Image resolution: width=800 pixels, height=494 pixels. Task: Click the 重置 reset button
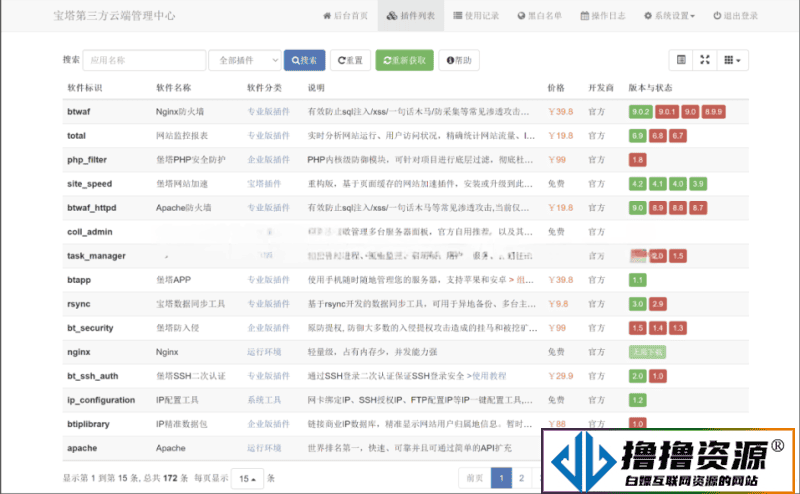click(351, 60)
